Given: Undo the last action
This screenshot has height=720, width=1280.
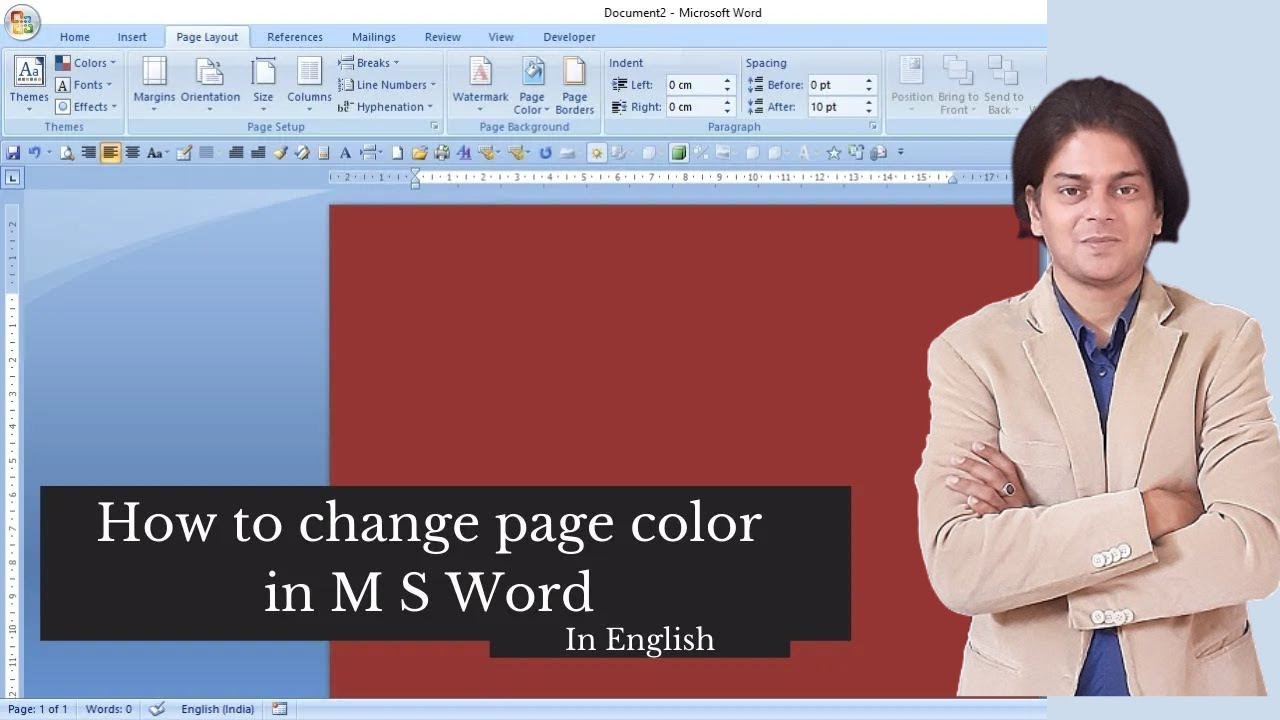Looking at the screenshot, I should click(35, 153).
